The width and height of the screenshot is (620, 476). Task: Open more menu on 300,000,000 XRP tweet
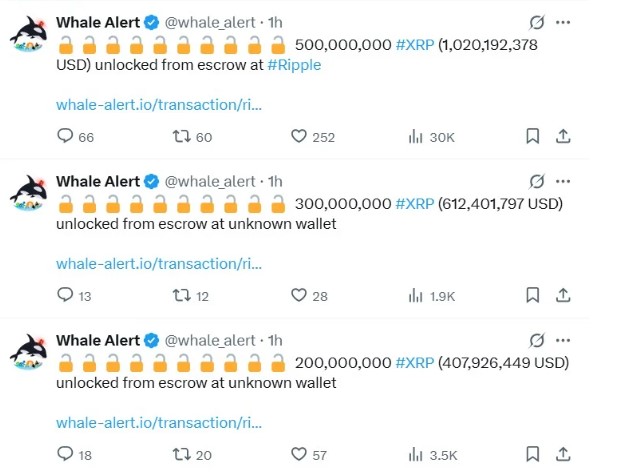(563, 181)
